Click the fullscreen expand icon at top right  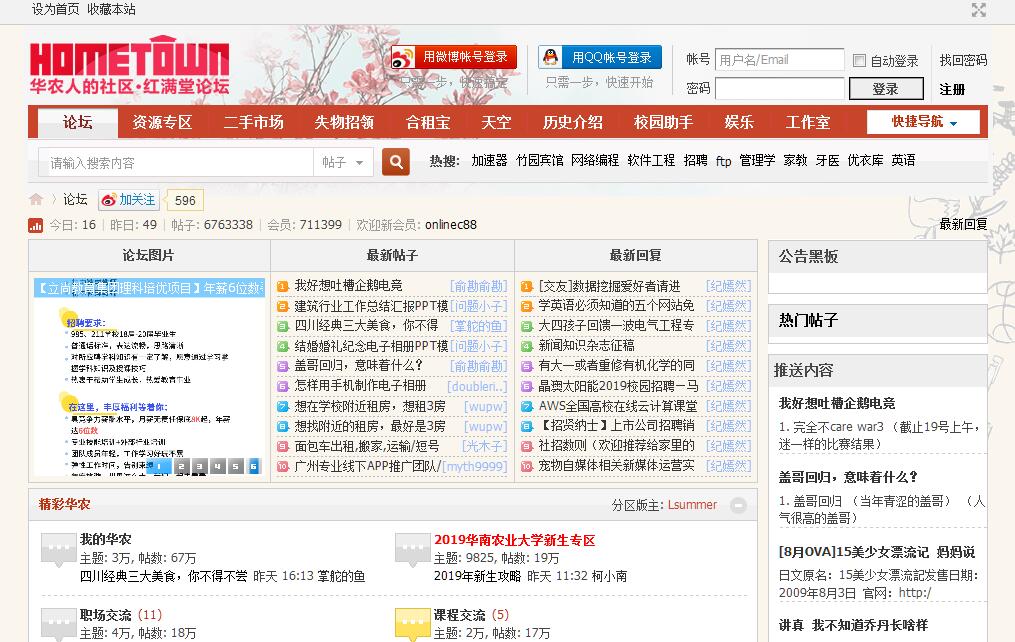pyautogui.click(x=978, y=10)
